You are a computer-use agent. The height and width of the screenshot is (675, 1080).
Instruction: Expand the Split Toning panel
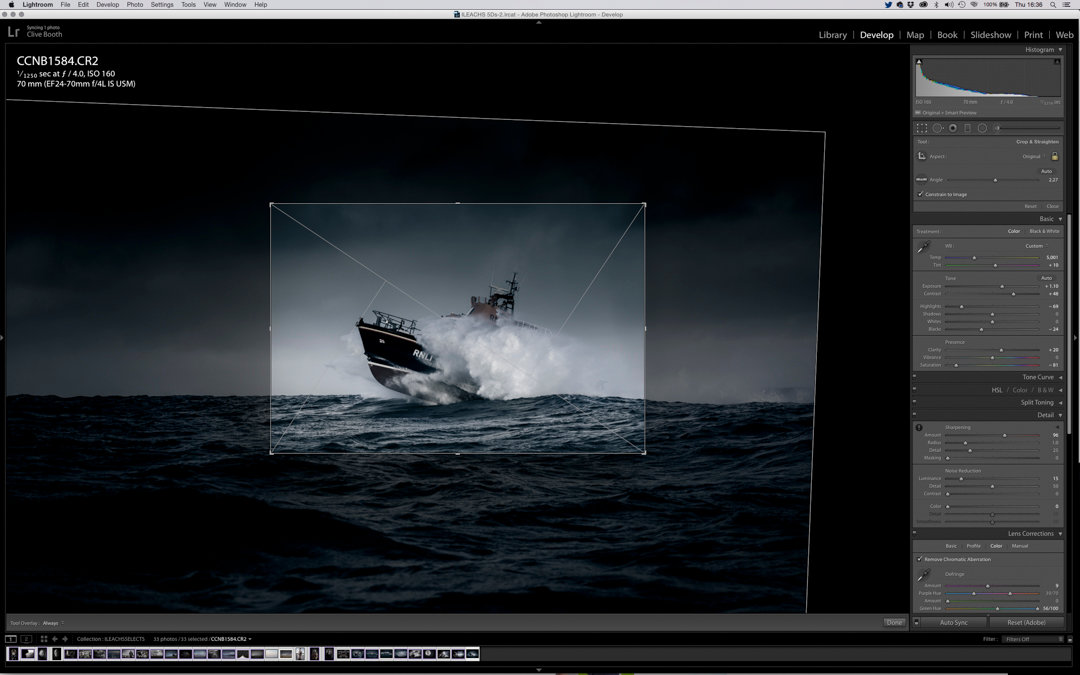(x=1060, y=403)
